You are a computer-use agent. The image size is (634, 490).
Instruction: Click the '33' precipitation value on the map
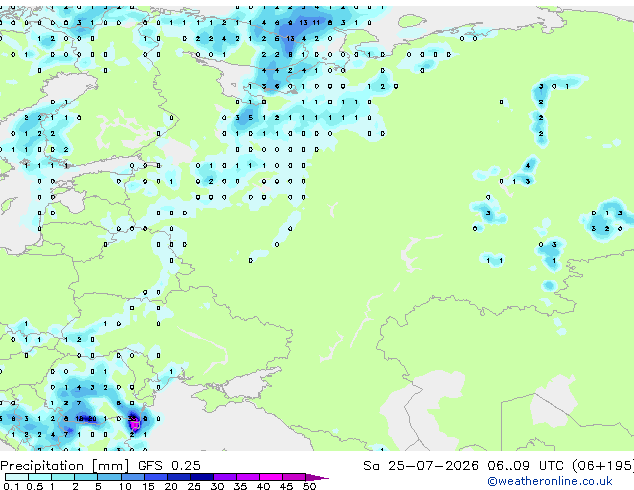(132, 418)
